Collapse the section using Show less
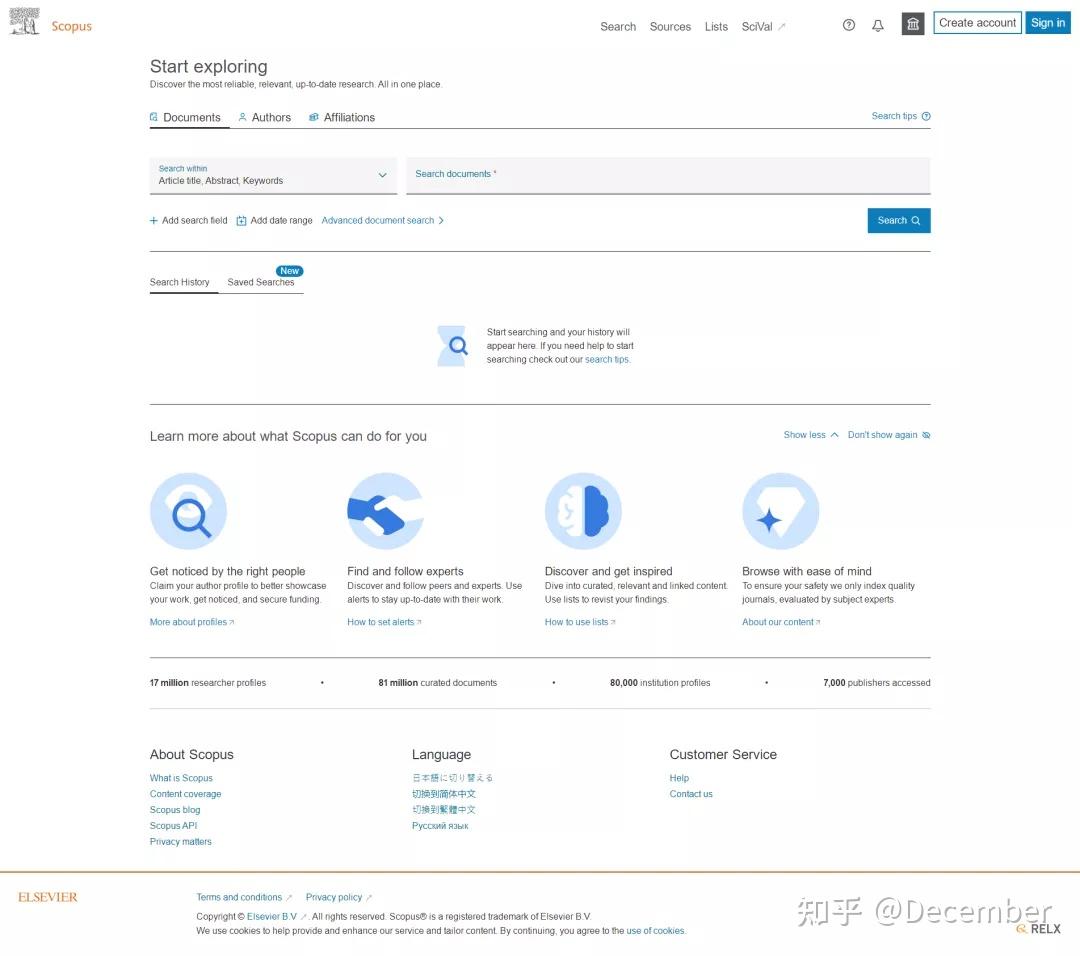The width and height of the screenshot is (1080, 956). pos(804,435)
